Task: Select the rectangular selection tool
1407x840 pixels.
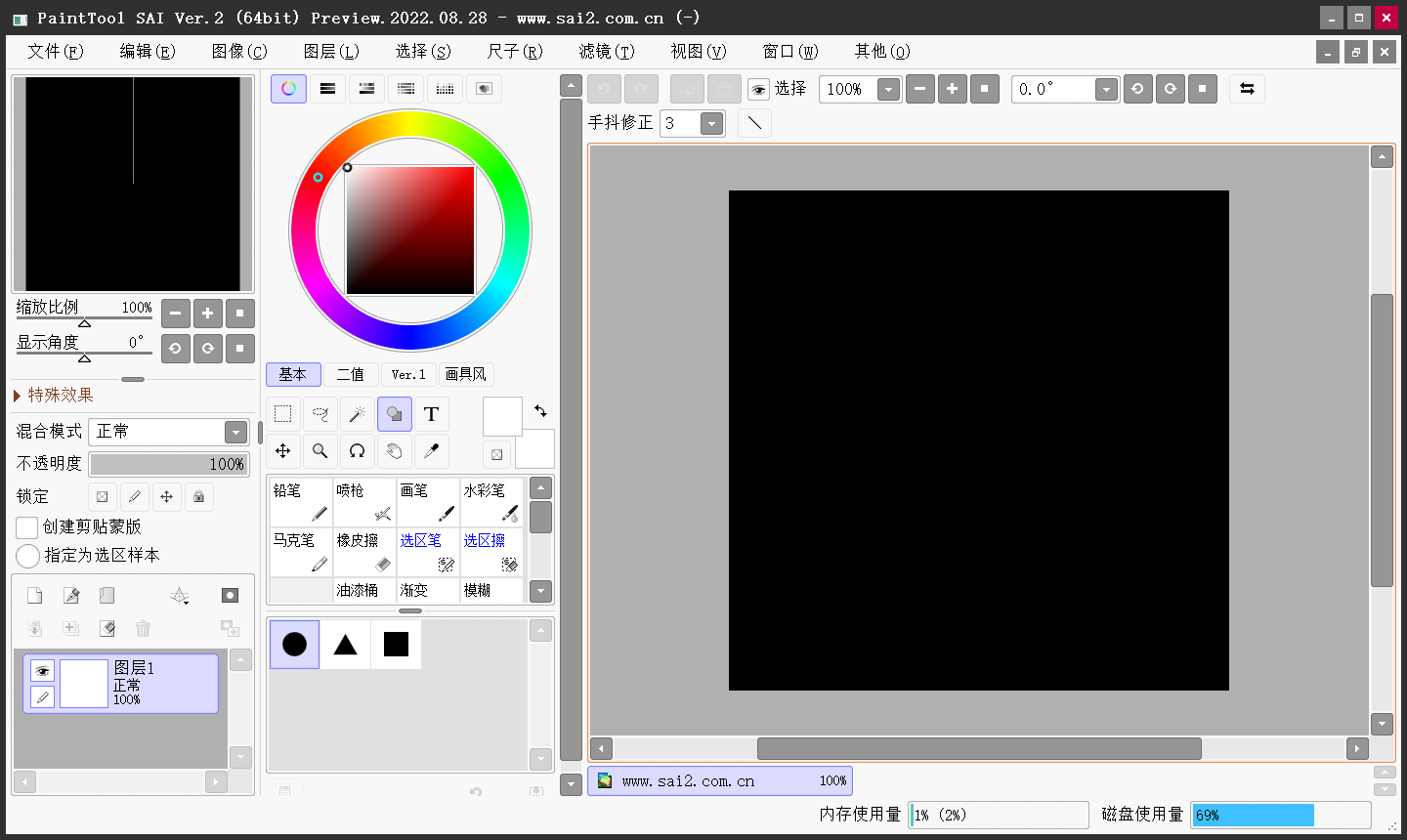Action: pyautogui.click(x=283, y=414)
